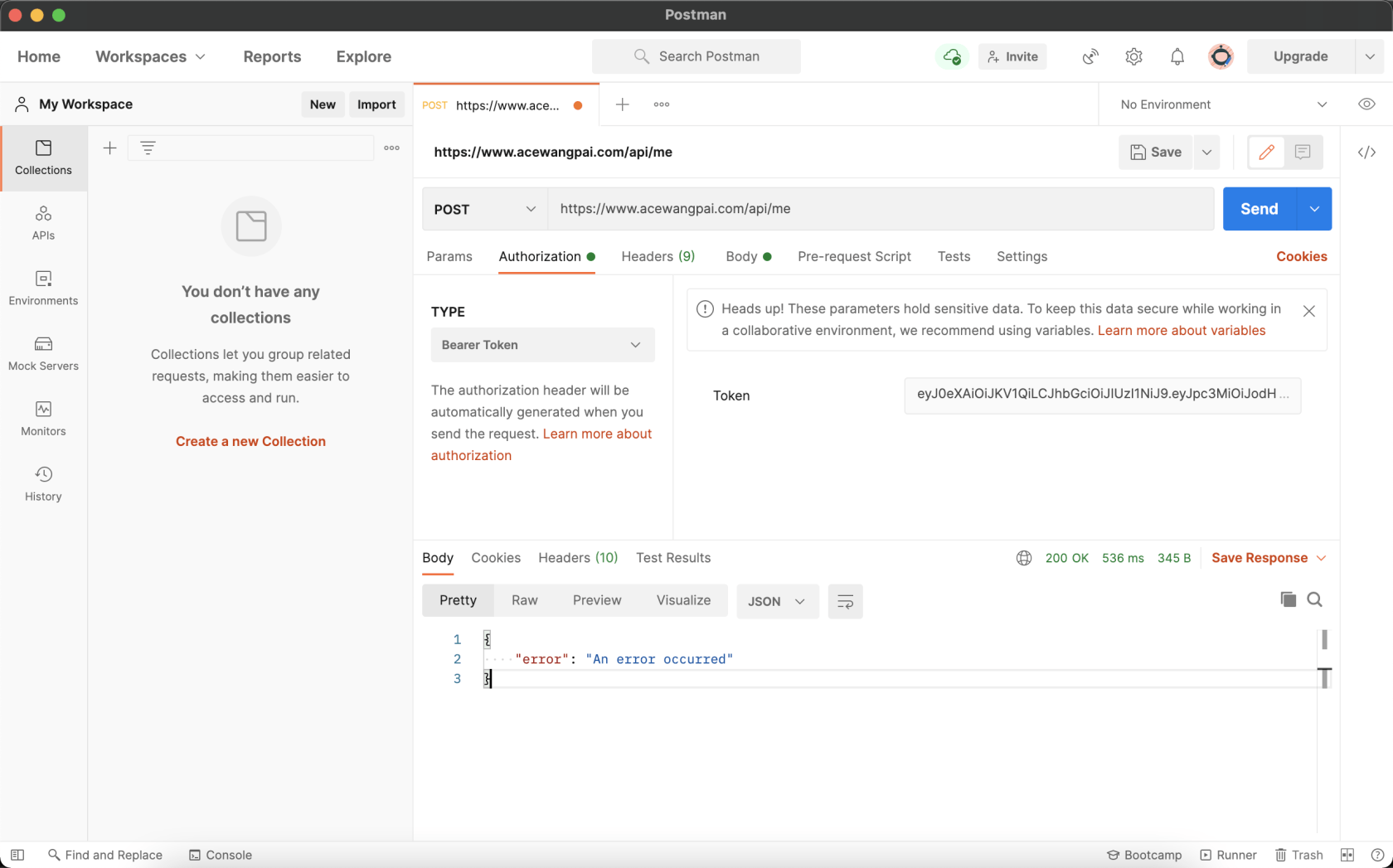Open the request Tests tab
Image resolution: width=1393 pixels, height=868 pixels.
click(954, 257)
